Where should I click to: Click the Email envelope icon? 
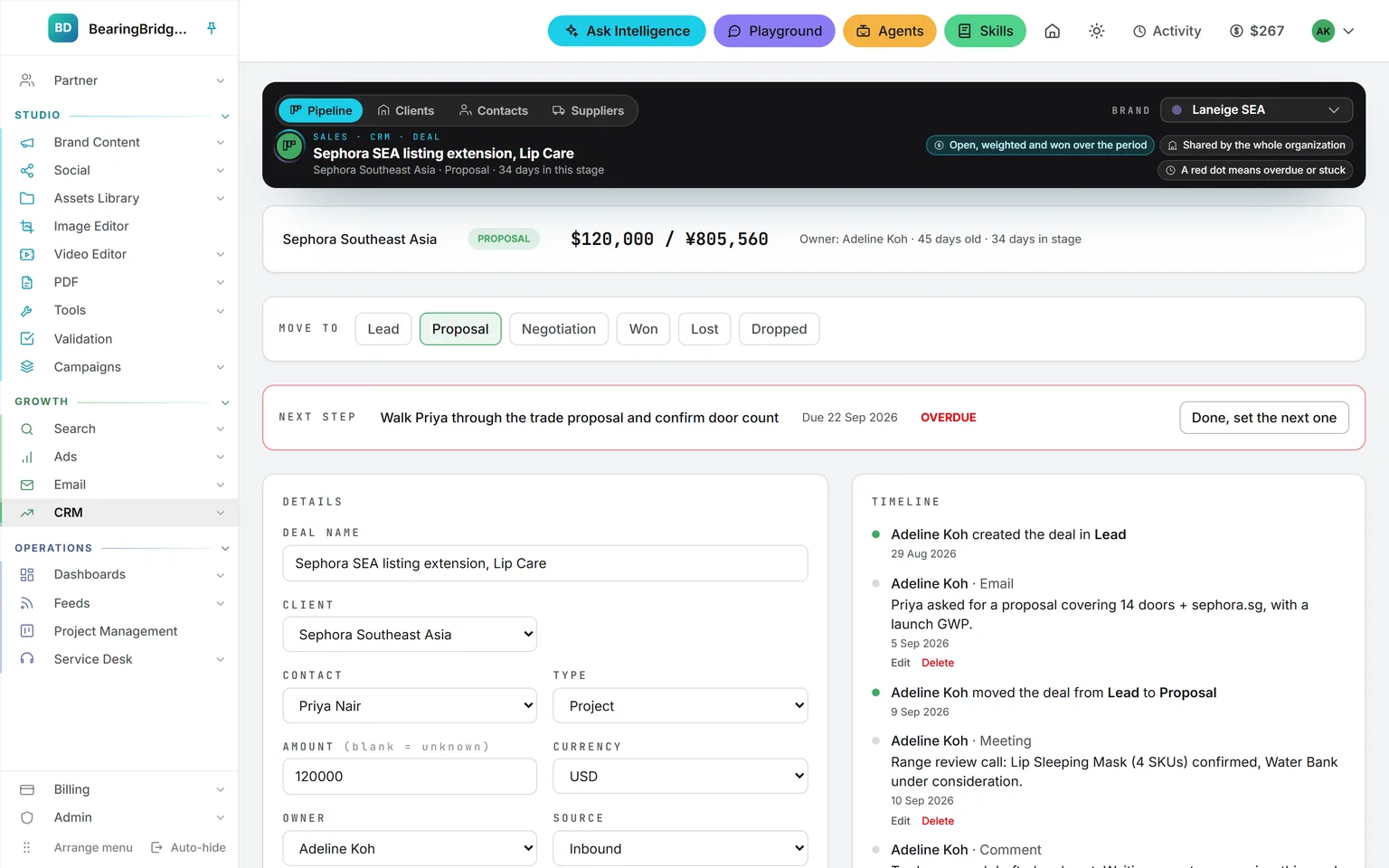[x=27, y=485]
